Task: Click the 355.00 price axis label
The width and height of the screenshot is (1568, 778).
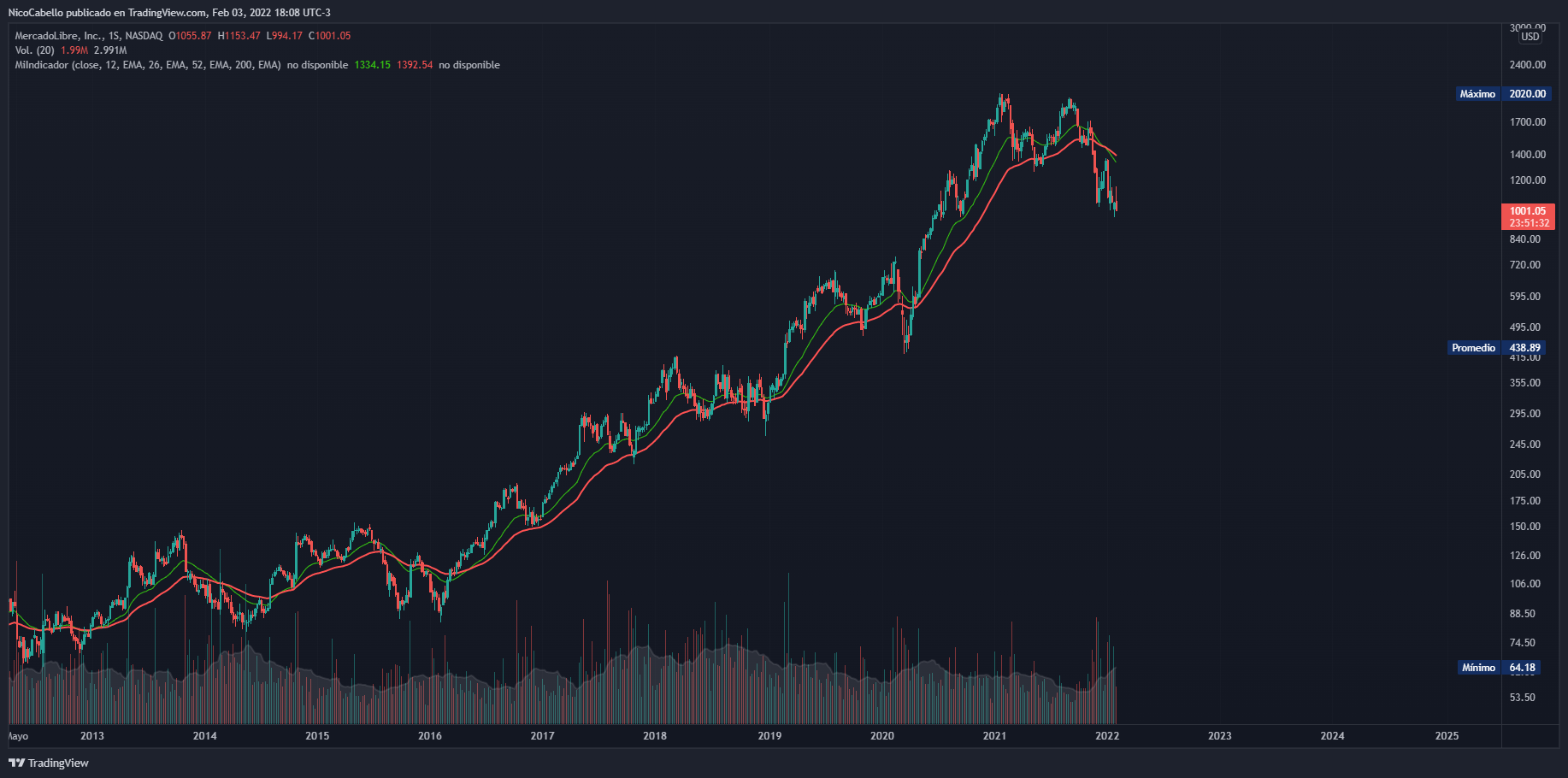Action: pos(1525,383)
